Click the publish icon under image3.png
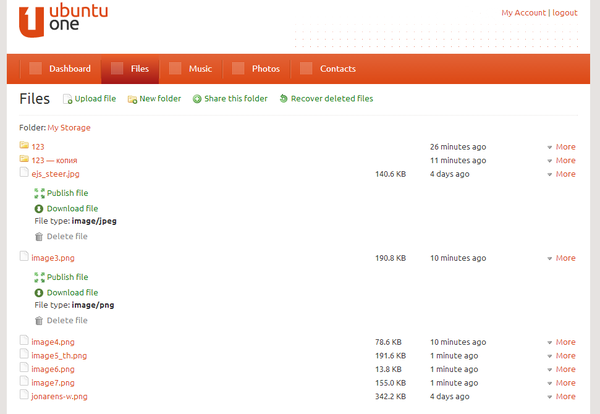The image size is (600, 414). click(x=39, y=277)
